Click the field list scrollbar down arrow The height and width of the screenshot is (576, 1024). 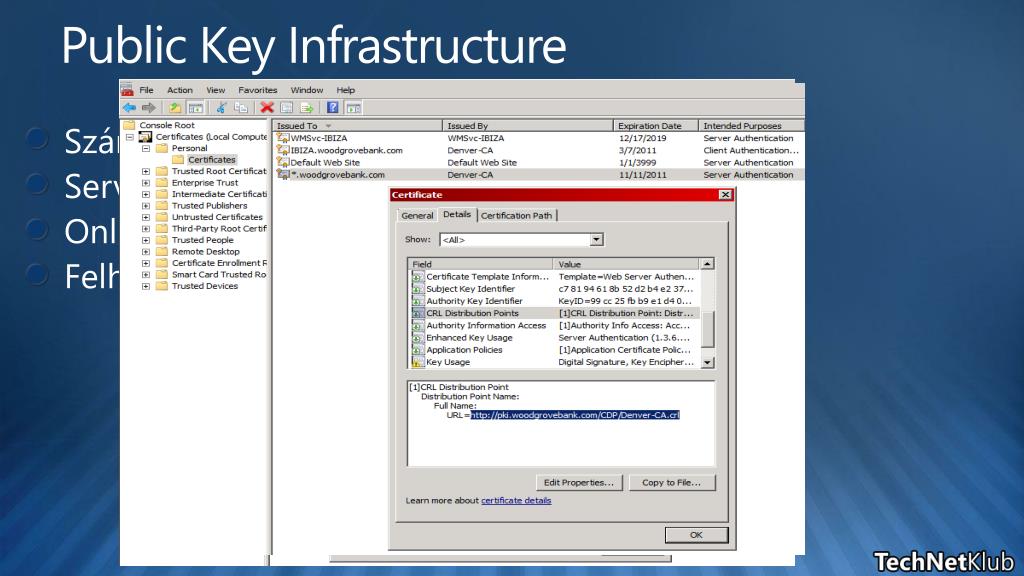pyautogui.click(x=707, y=362)
